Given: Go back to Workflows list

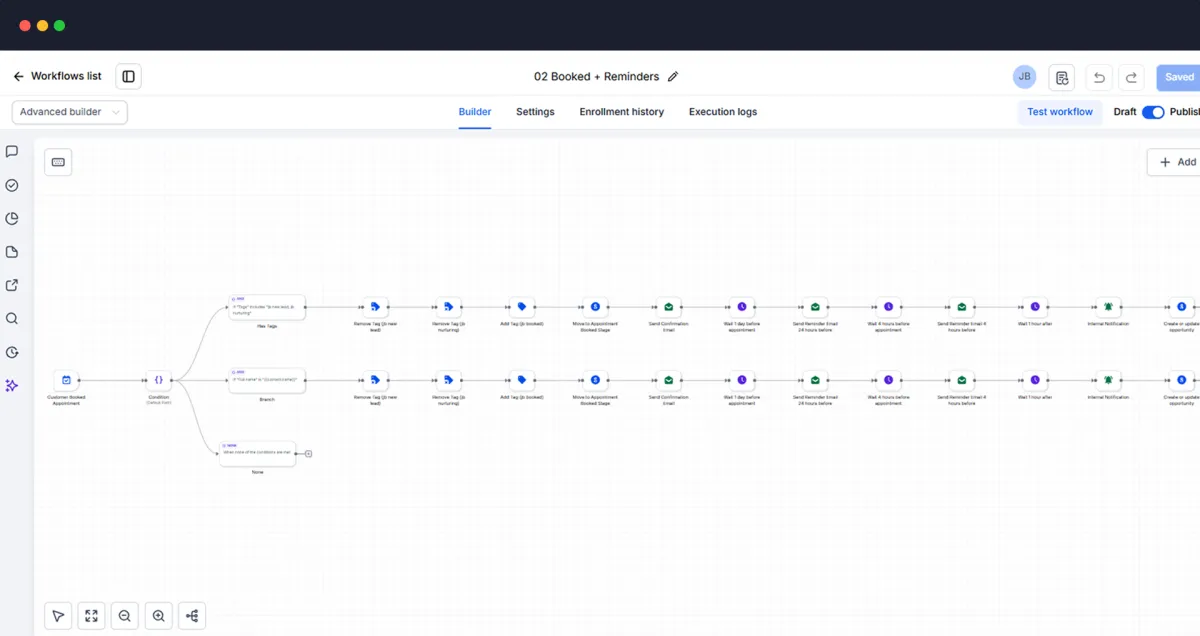Looking at the screenshot, I should pos(58,77).
